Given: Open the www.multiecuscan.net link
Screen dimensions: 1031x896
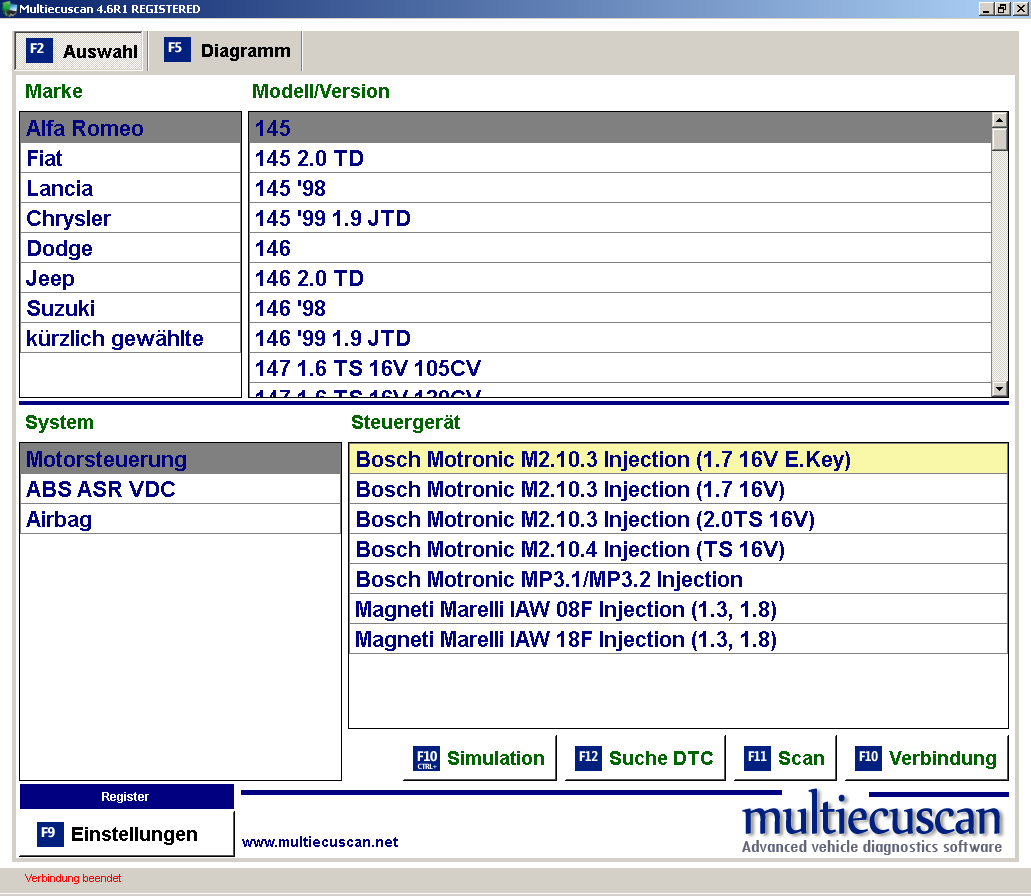Looking at the screenshot, I should click(x=320, y=842).
